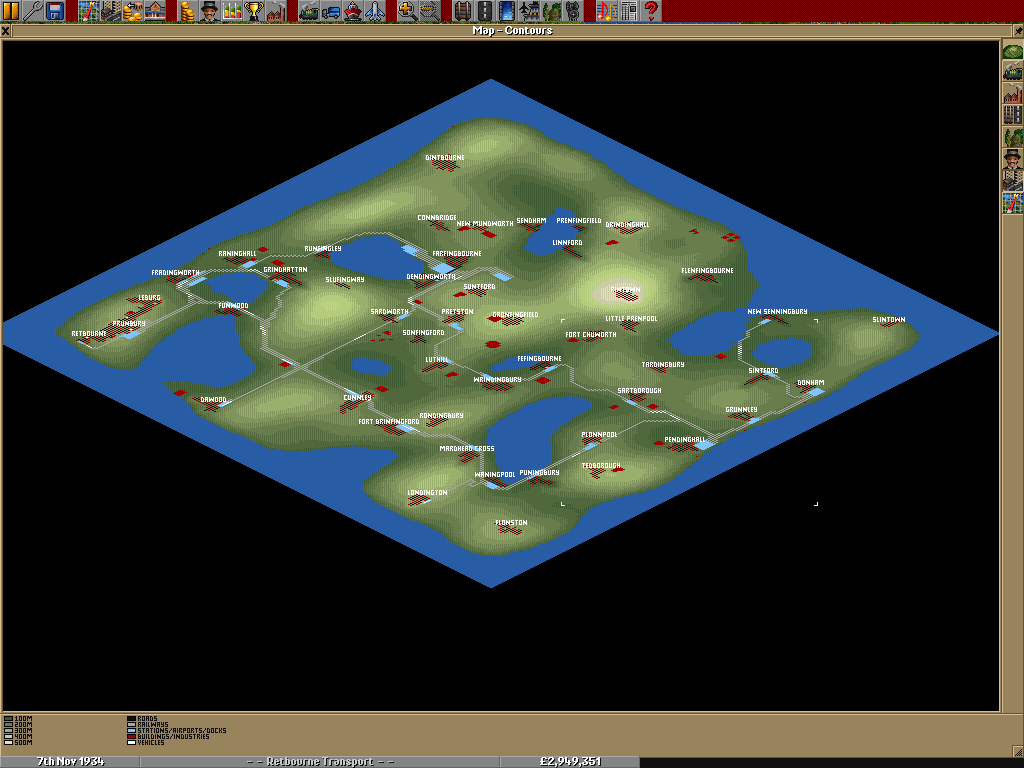Click the Map - Contours title bar
Viewport: 1024px width, 768px height.
pyautogui.click(x=512, y=31)
